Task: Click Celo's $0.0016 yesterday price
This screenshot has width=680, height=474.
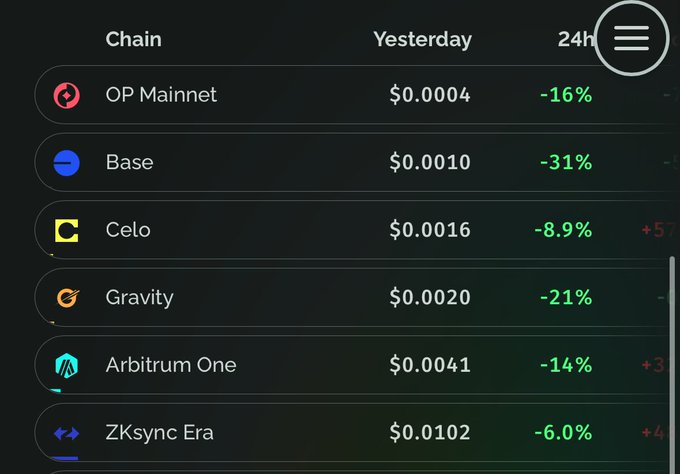Action: [430, 230]
